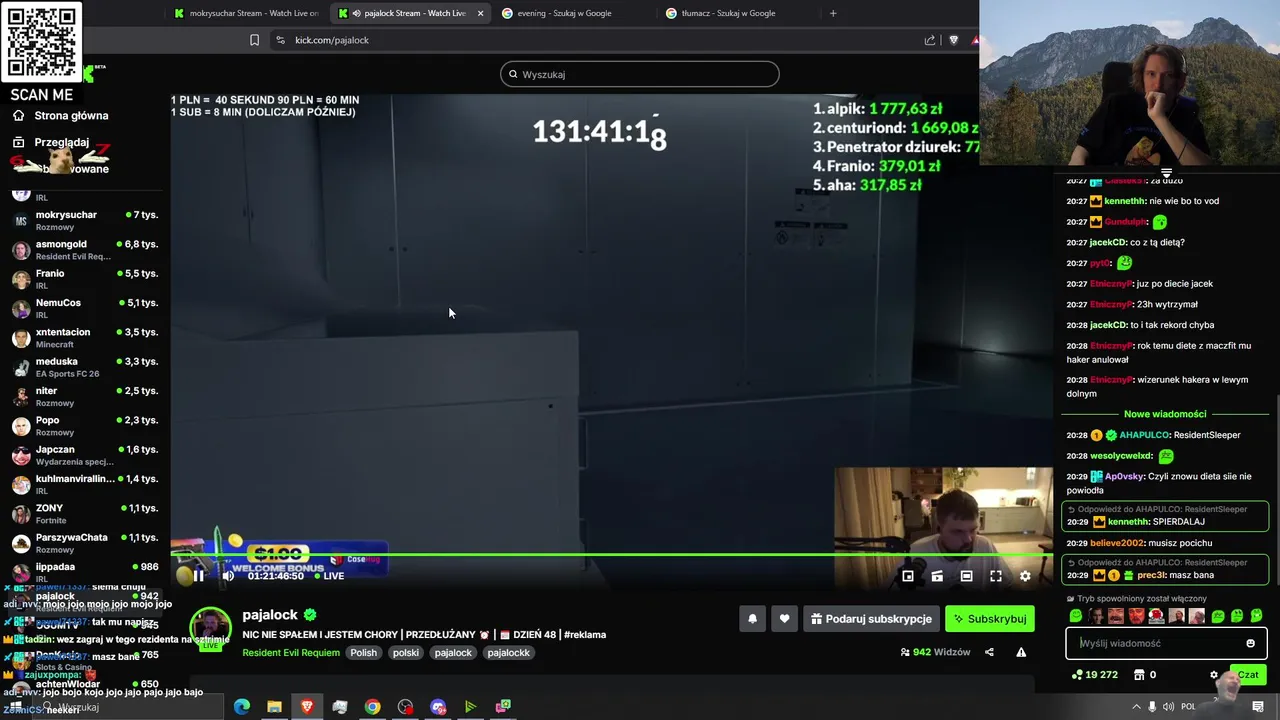This screenshot has width=1280, height=720.
Task: Share the stream via share icon
Action: 989,652
